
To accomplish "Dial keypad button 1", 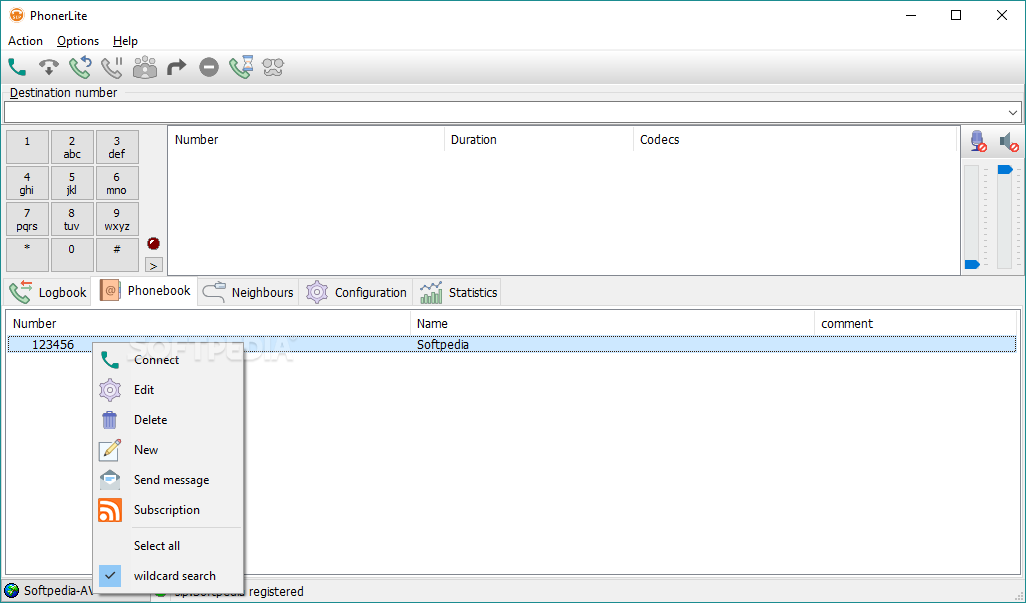I will pyautogui.click(x=27, y=146).
